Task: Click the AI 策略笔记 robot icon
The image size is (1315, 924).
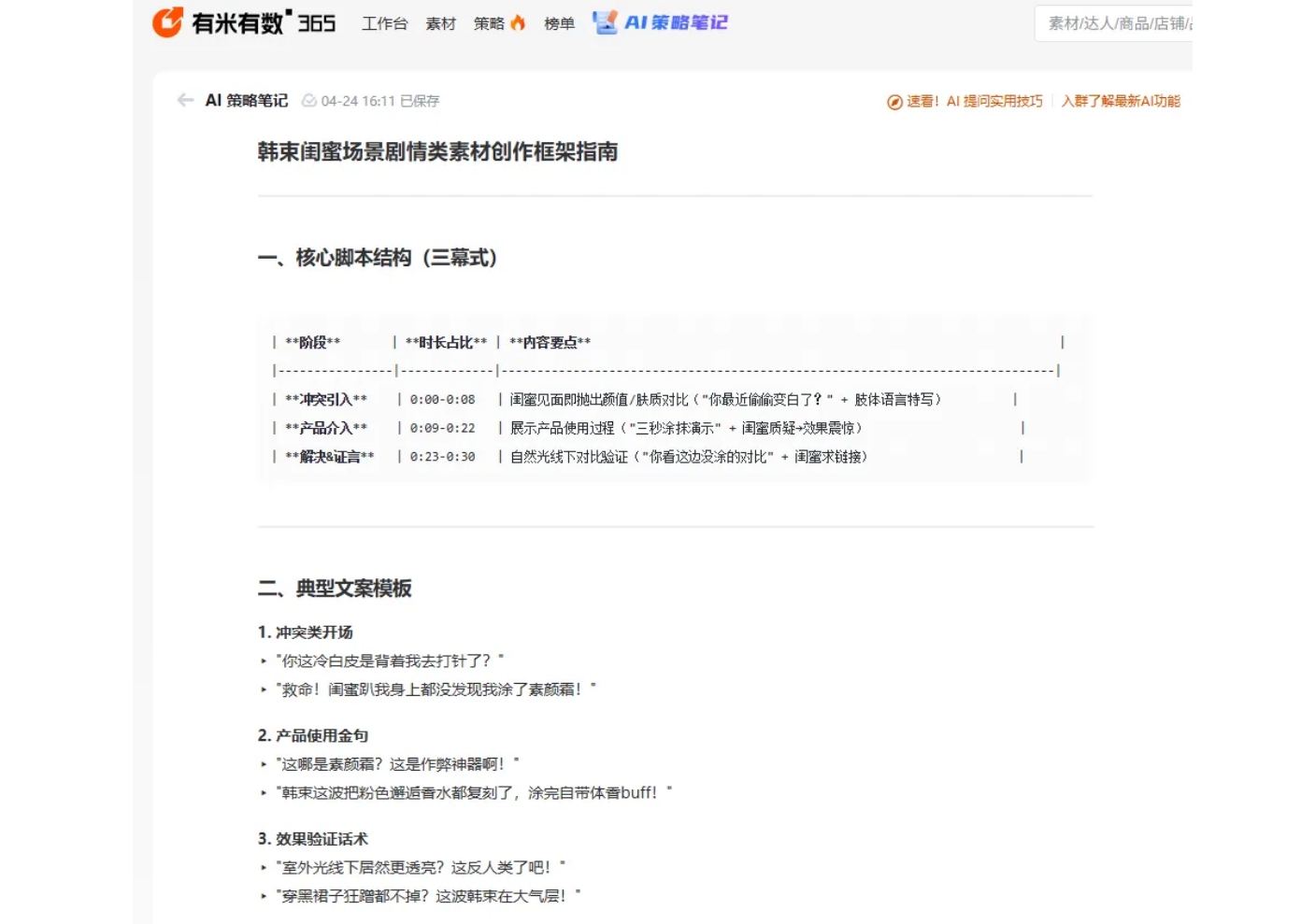Action: click(x=605, y=22)
